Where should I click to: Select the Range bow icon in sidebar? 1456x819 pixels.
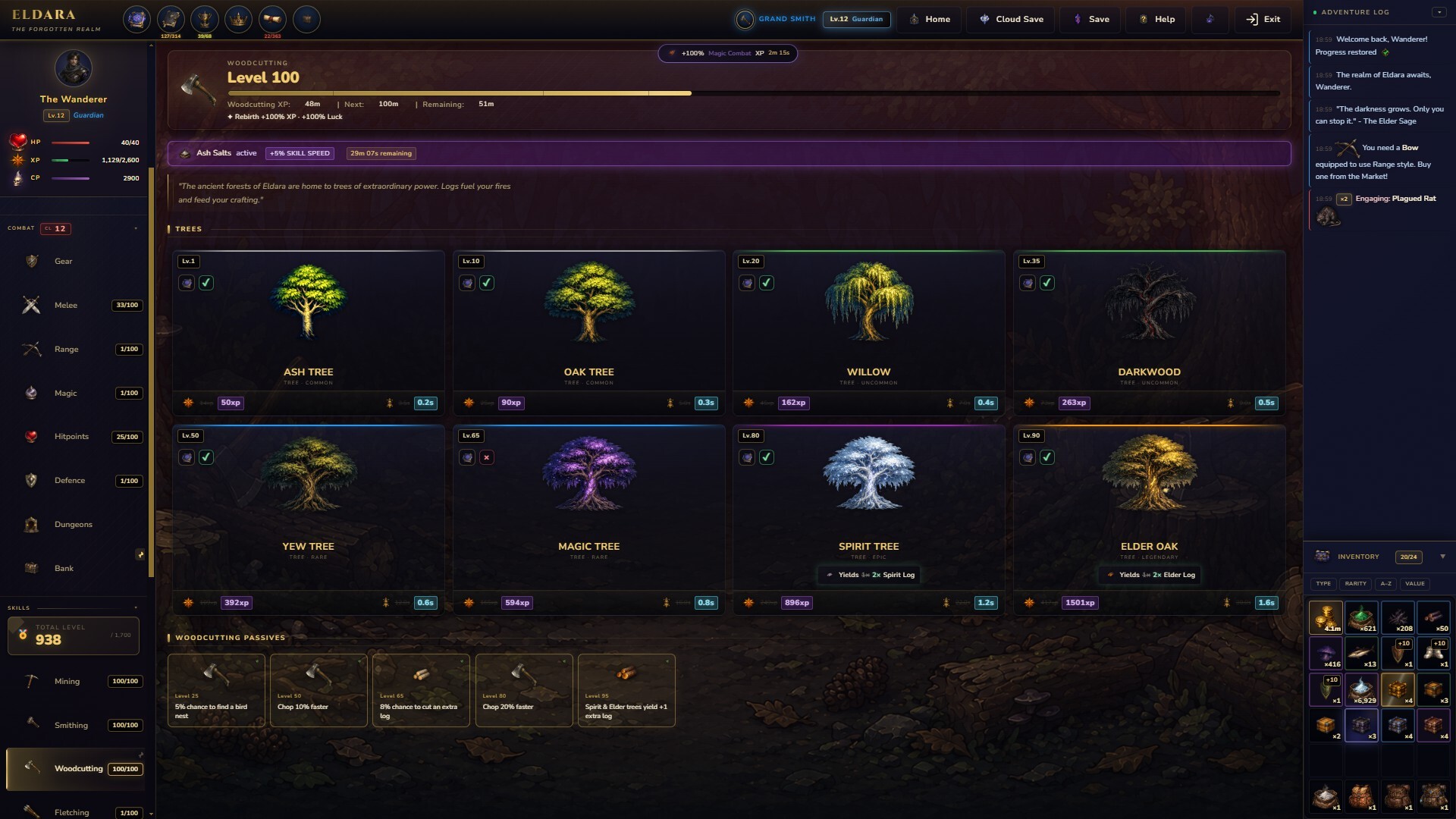pos(31,349)
